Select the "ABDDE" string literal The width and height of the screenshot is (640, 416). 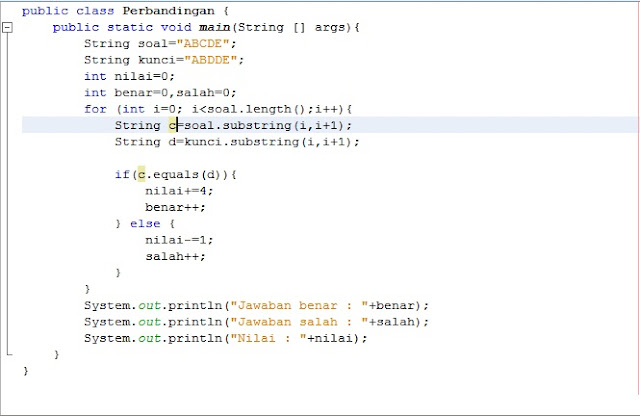tap(210, 60)
